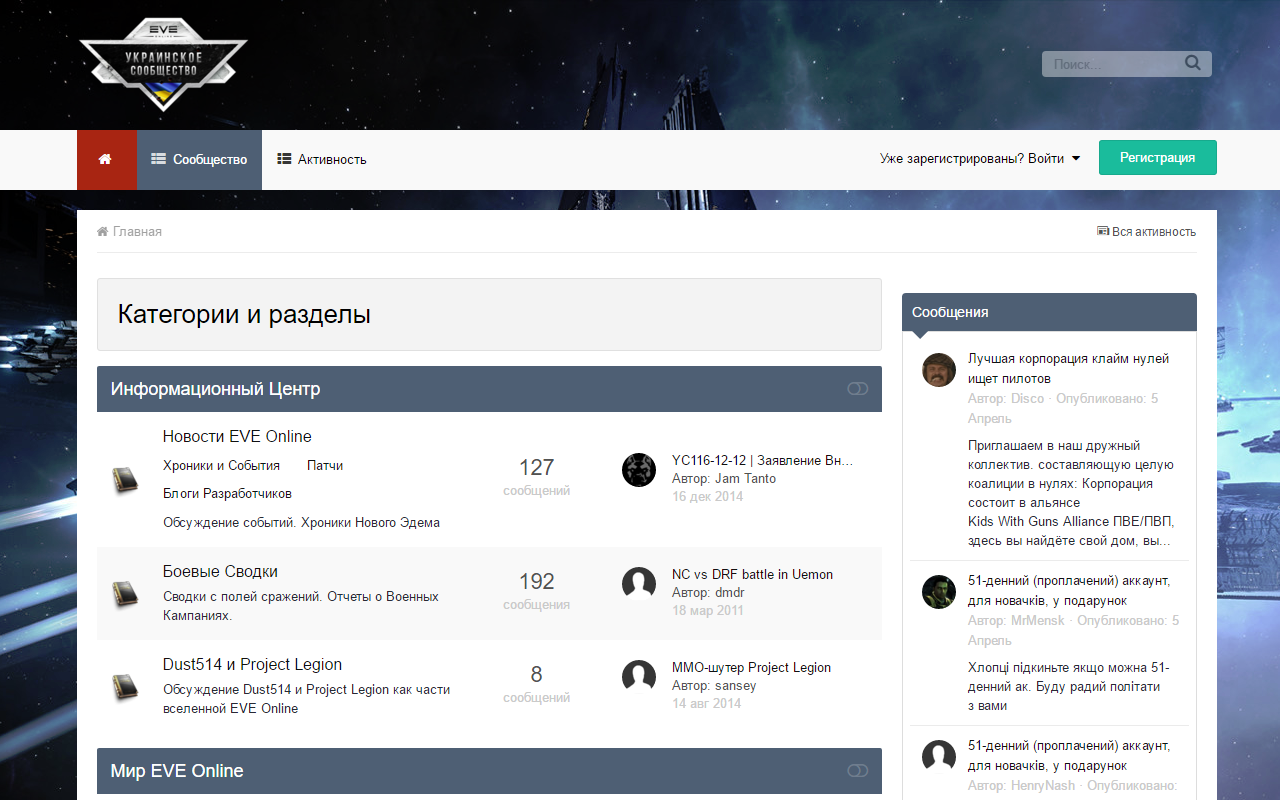
Task: Open sansey author profile
Action: 735,686
